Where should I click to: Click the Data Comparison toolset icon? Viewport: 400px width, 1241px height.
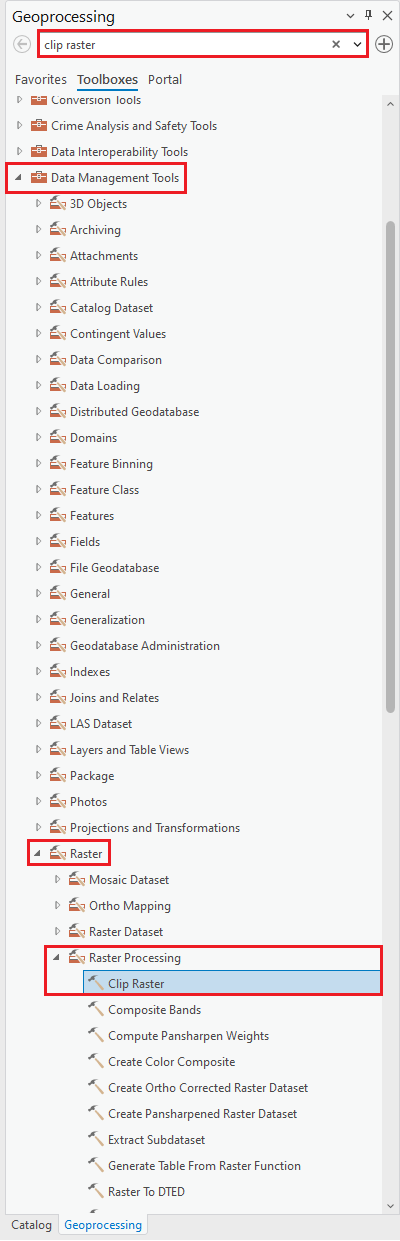(58, 360)
